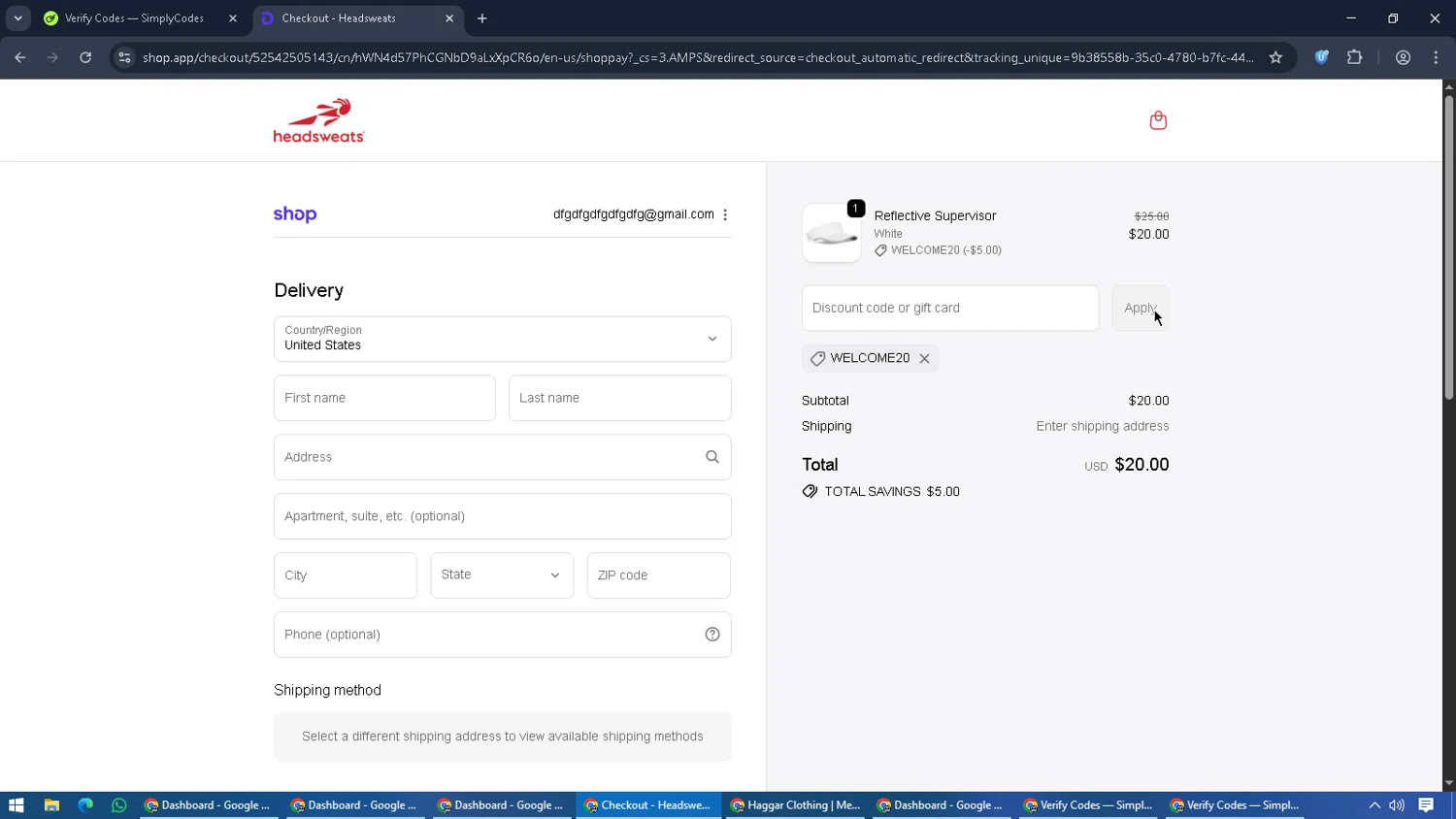This screenshot has width=1456, height=819.
Task: Open the browser extensions puzzle icon
Action: (x=1354, y=57)
